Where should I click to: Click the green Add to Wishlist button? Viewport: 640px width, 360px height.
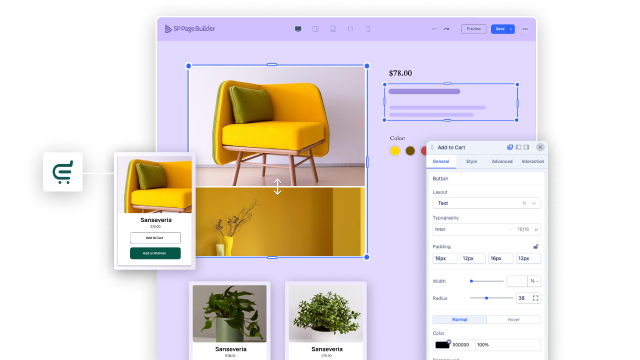tap(155, 253)
